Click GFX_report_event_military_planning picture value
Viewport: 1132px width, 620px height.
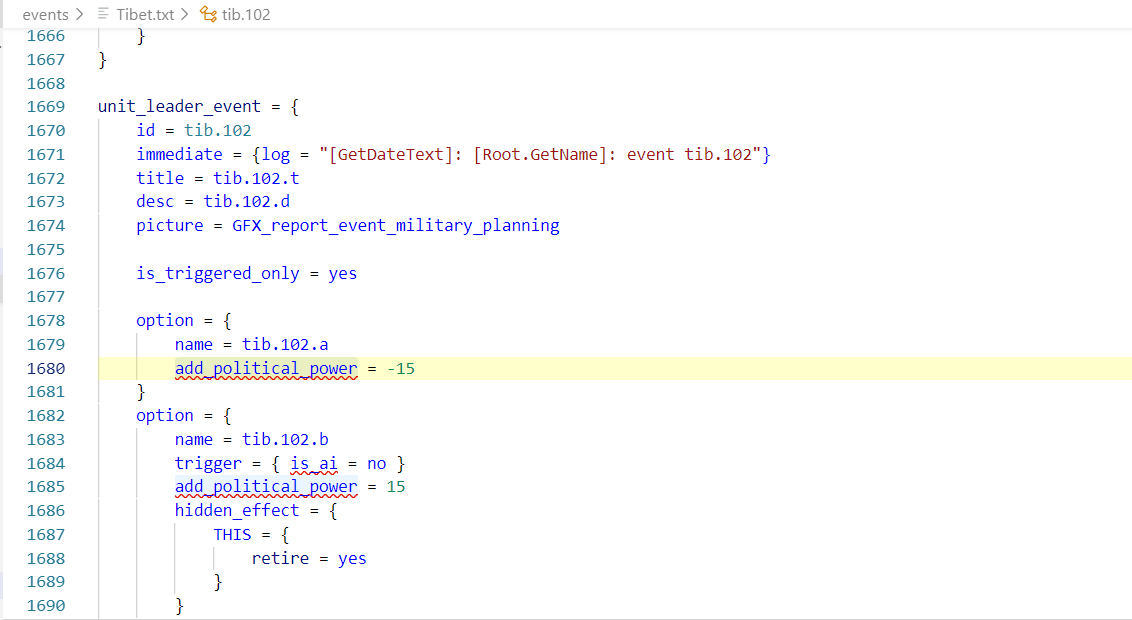(x=396, y=226)
